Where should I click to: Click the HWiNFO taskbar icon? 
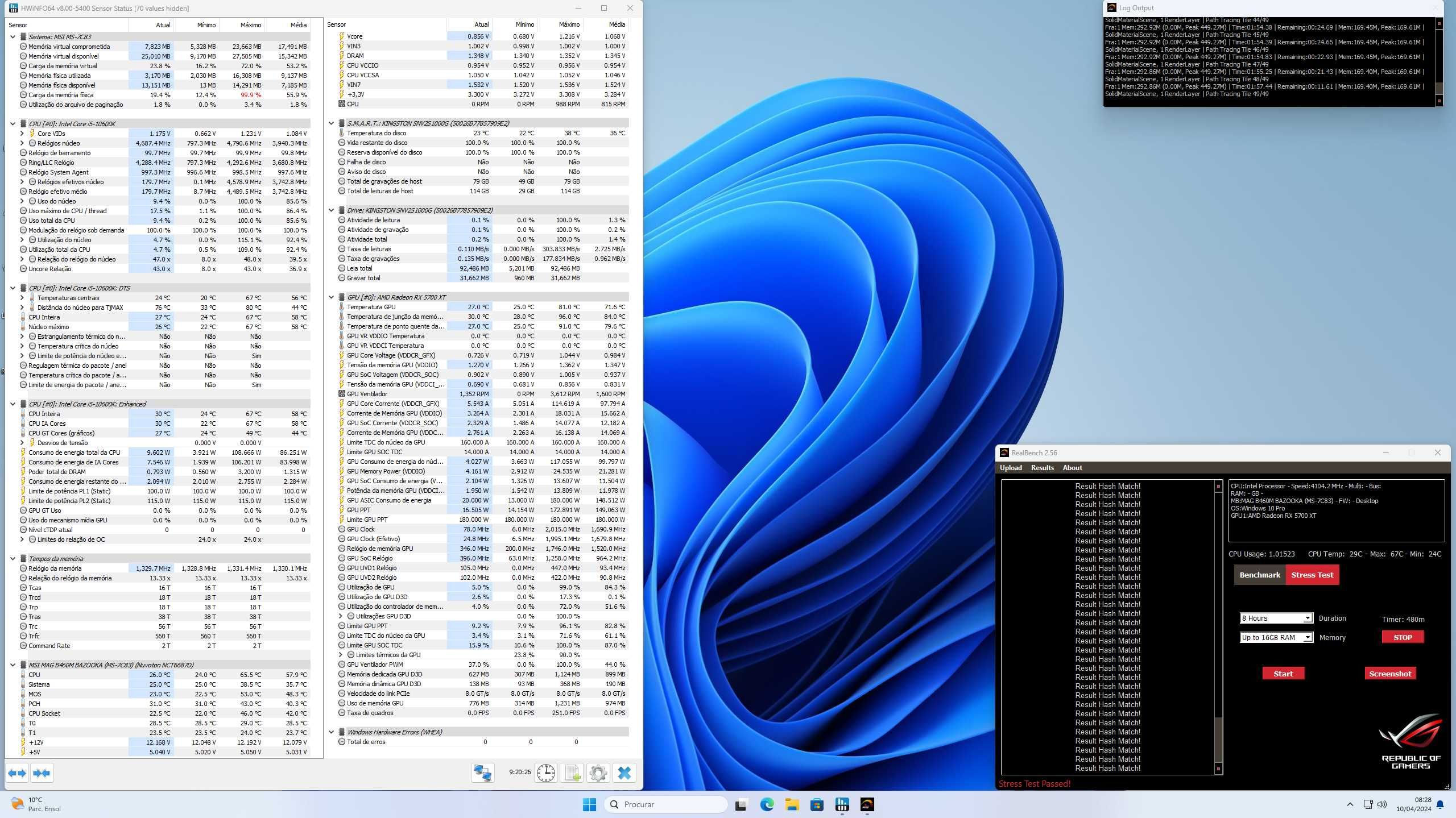pos(842,804)
